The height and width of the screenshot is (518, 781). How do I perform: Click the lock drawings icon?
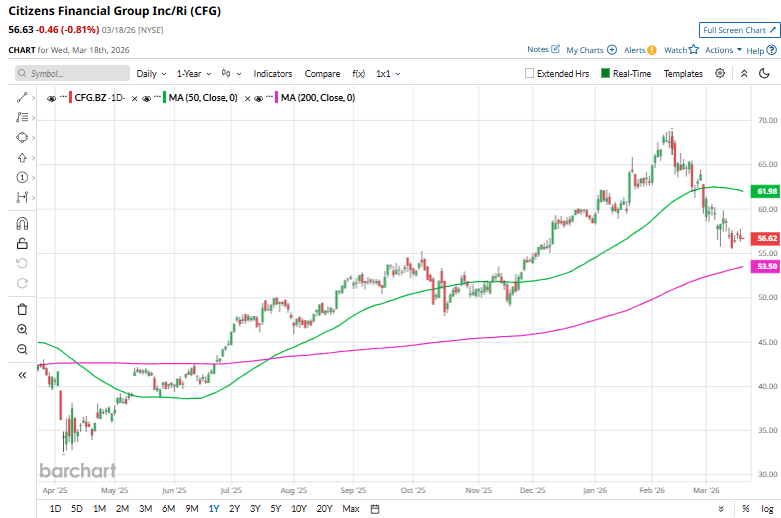coord(22,243)
